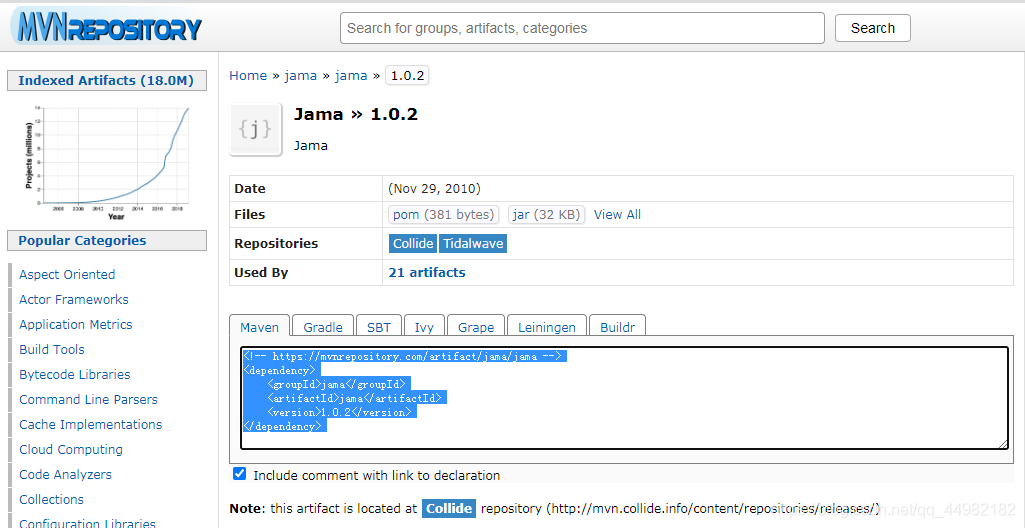Click the Jama {j} artifact icon
The height and width of the screenshot is (528, 1025).
click(256, 129)
